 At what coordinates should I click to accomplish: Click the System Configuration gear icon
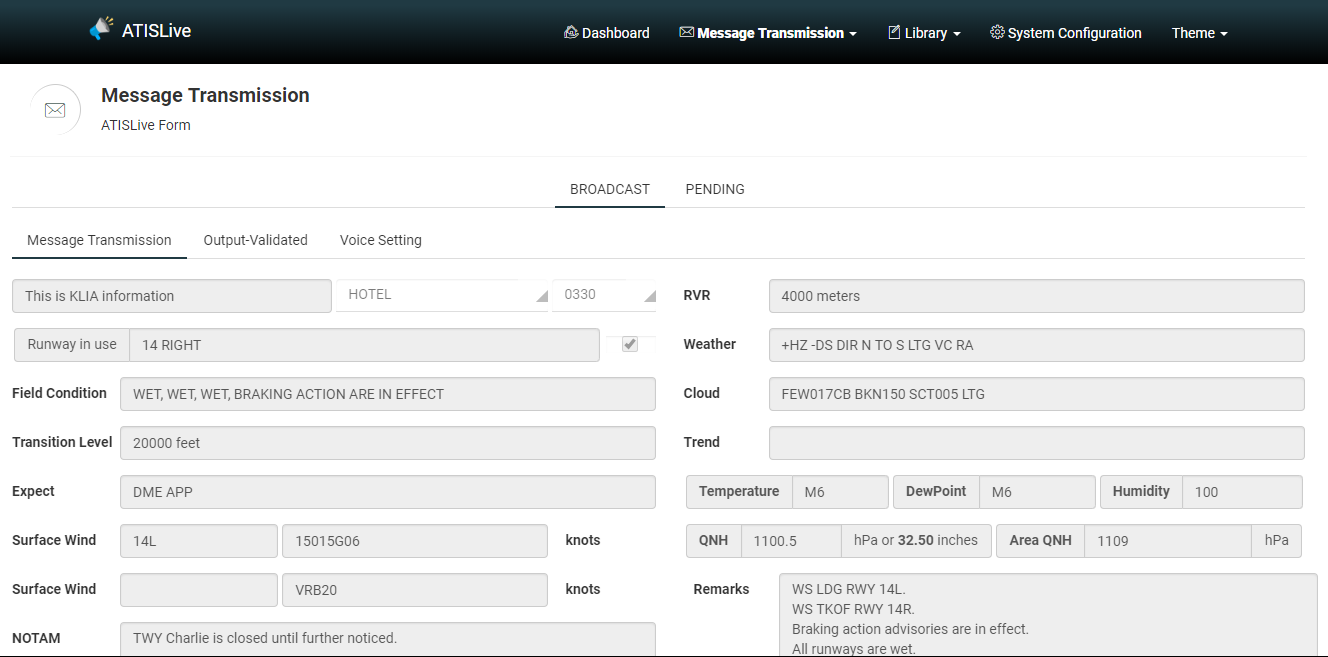(997, 32)
